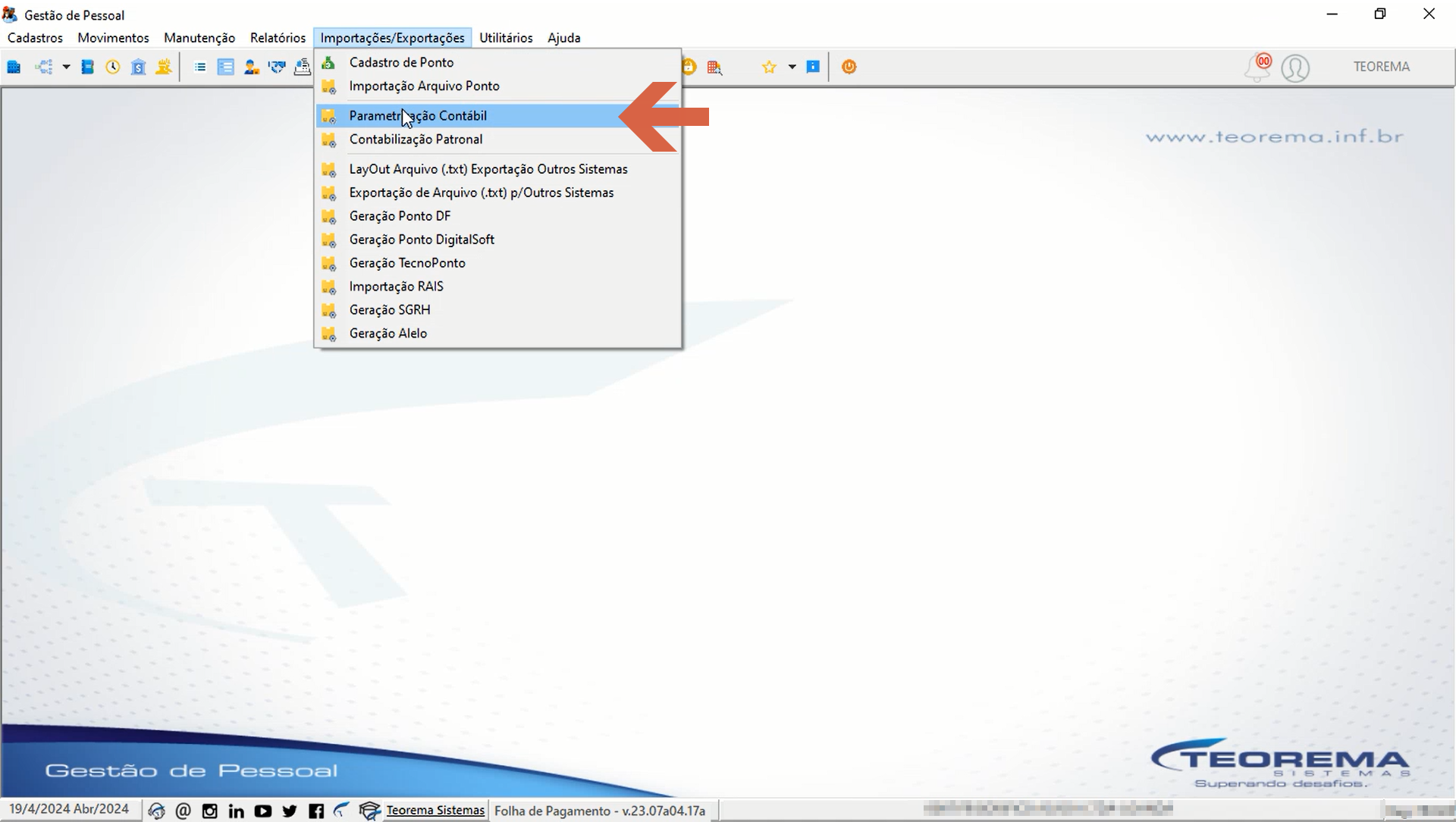Select Cadastro de Ponto menu entry
The image size is (1456, 822).
tap(497, 62)
